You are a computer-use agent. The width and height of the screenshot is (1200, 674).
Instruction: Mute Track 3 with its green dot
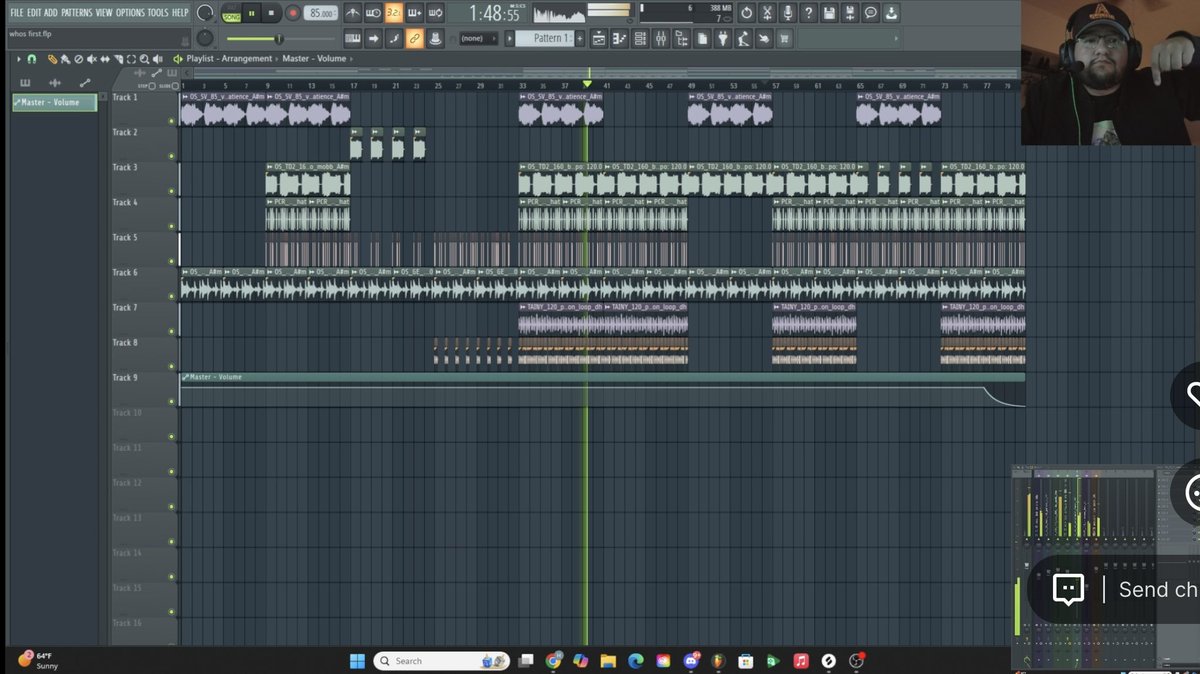[x=171, y=191]
